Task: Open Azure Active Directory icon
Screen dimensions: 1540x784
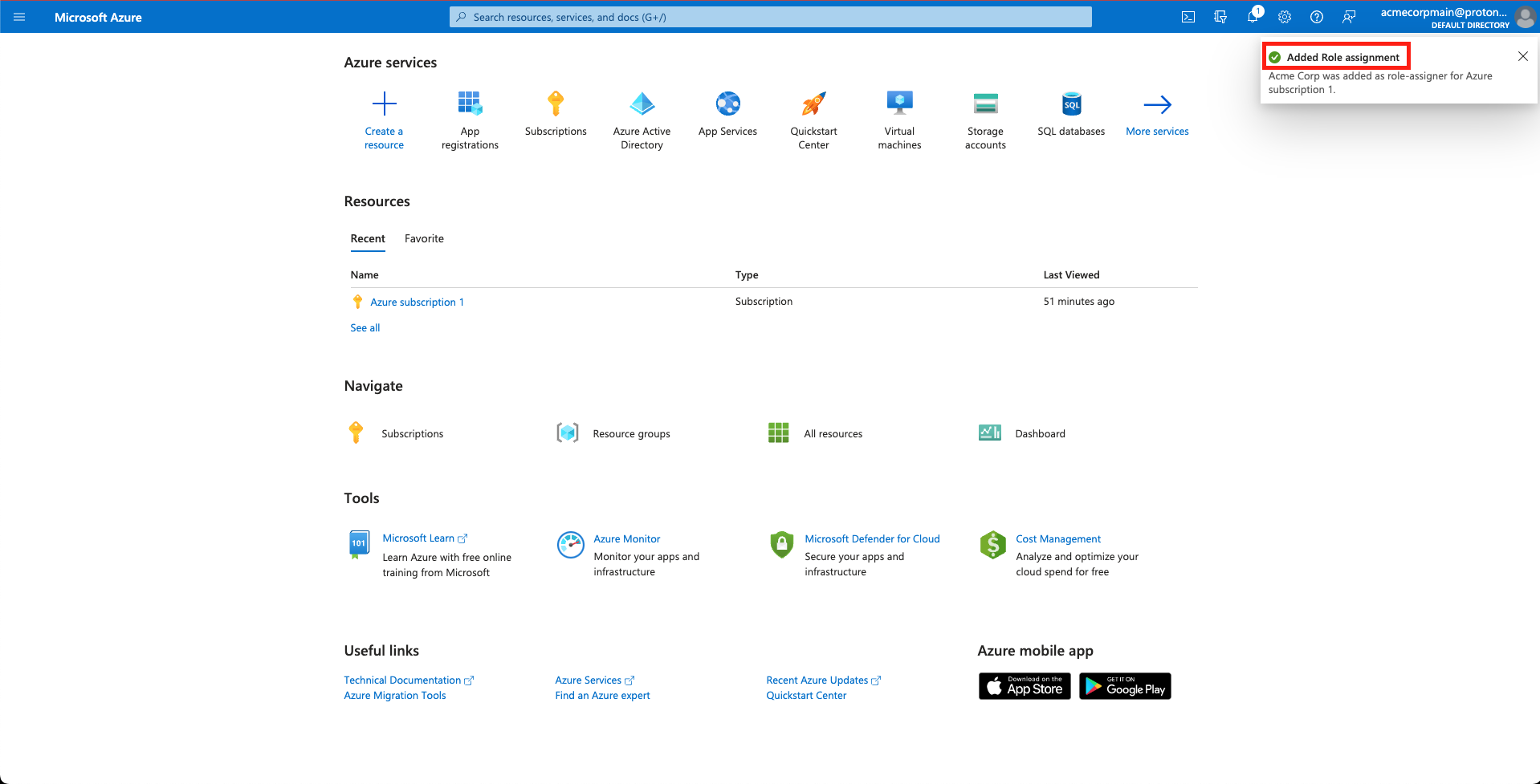Action: pos(642,104)
